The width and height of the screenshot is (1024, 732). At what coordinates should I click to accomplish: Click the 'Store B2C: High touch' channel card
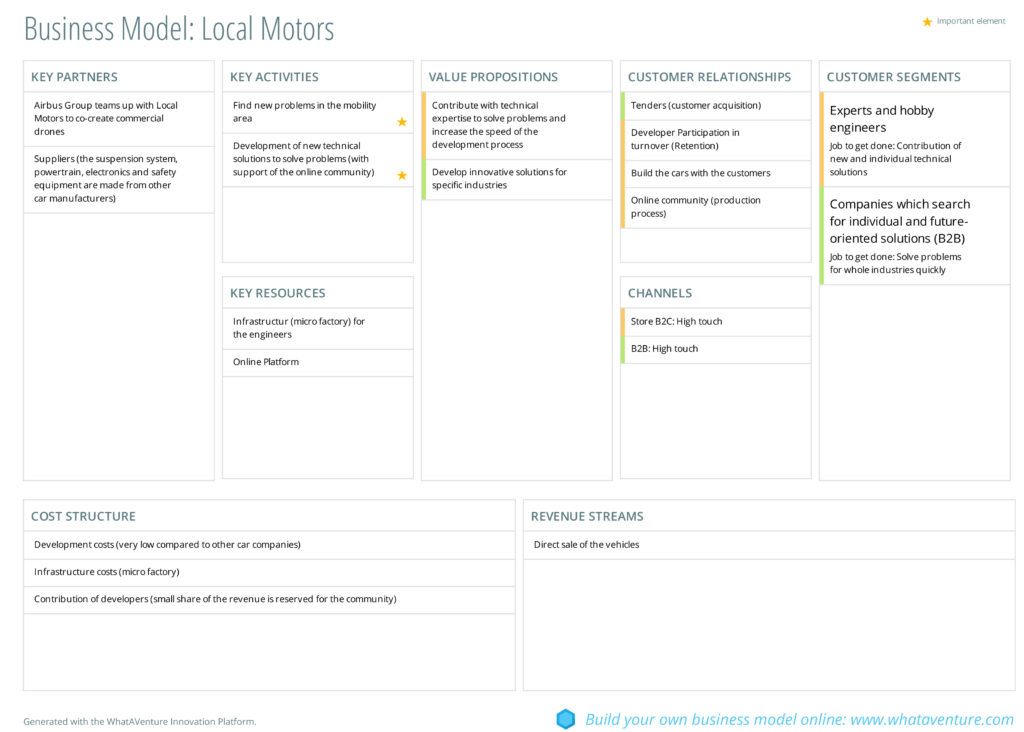click(716, 322)
